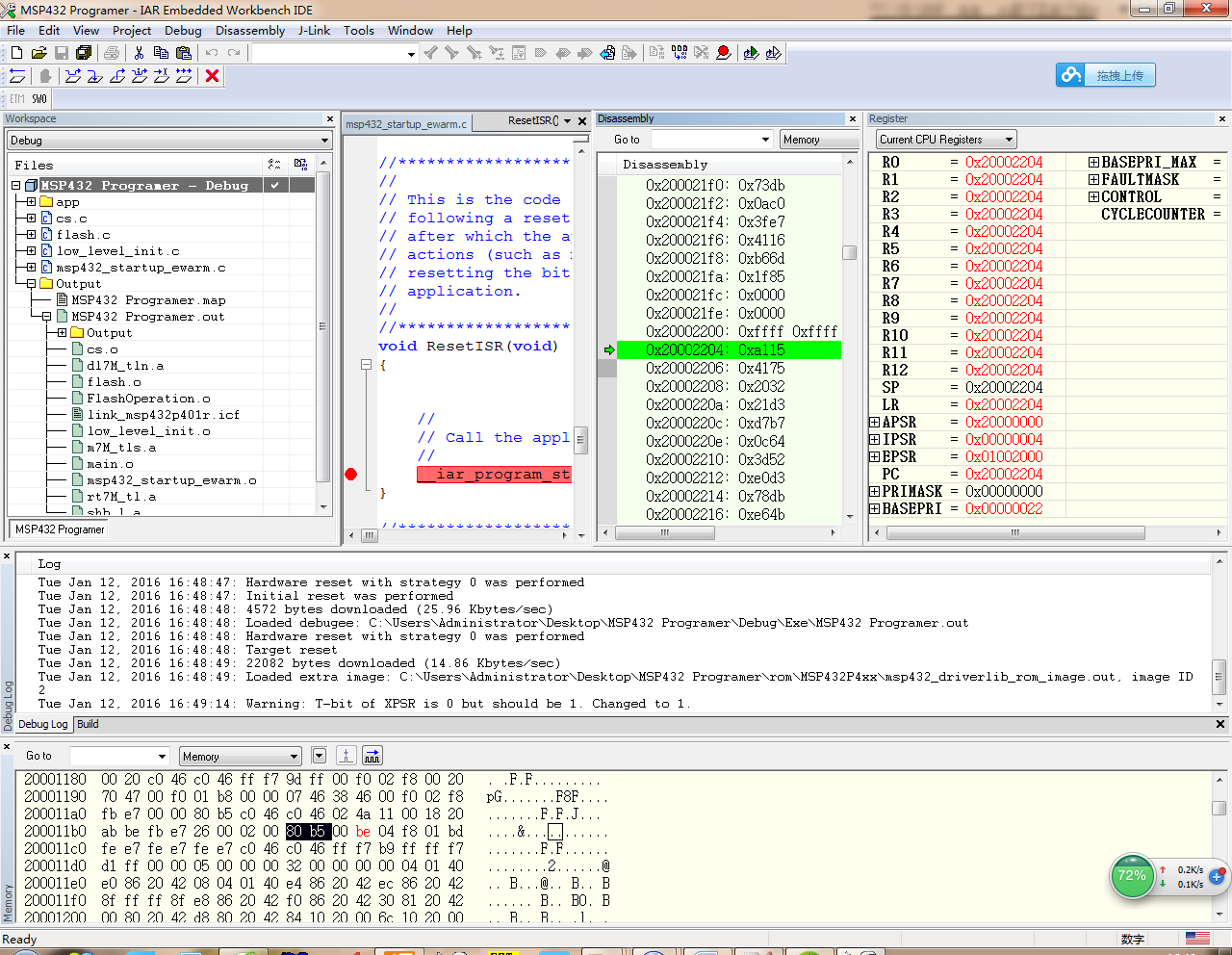Stop debugging with the red X icon
The image size is (1232, 955).
(213, 76)
